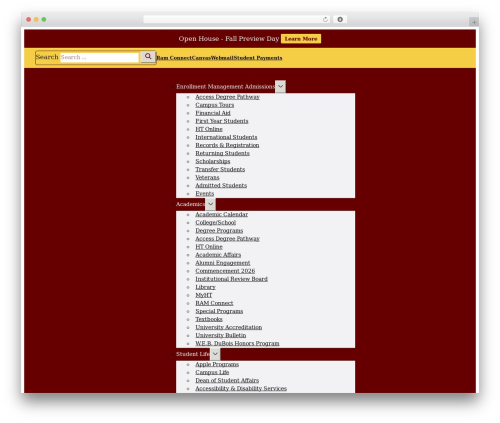Open the Canvas link
Image resolution: width=500 pixels, height=423 pixels.
point(201,58)
